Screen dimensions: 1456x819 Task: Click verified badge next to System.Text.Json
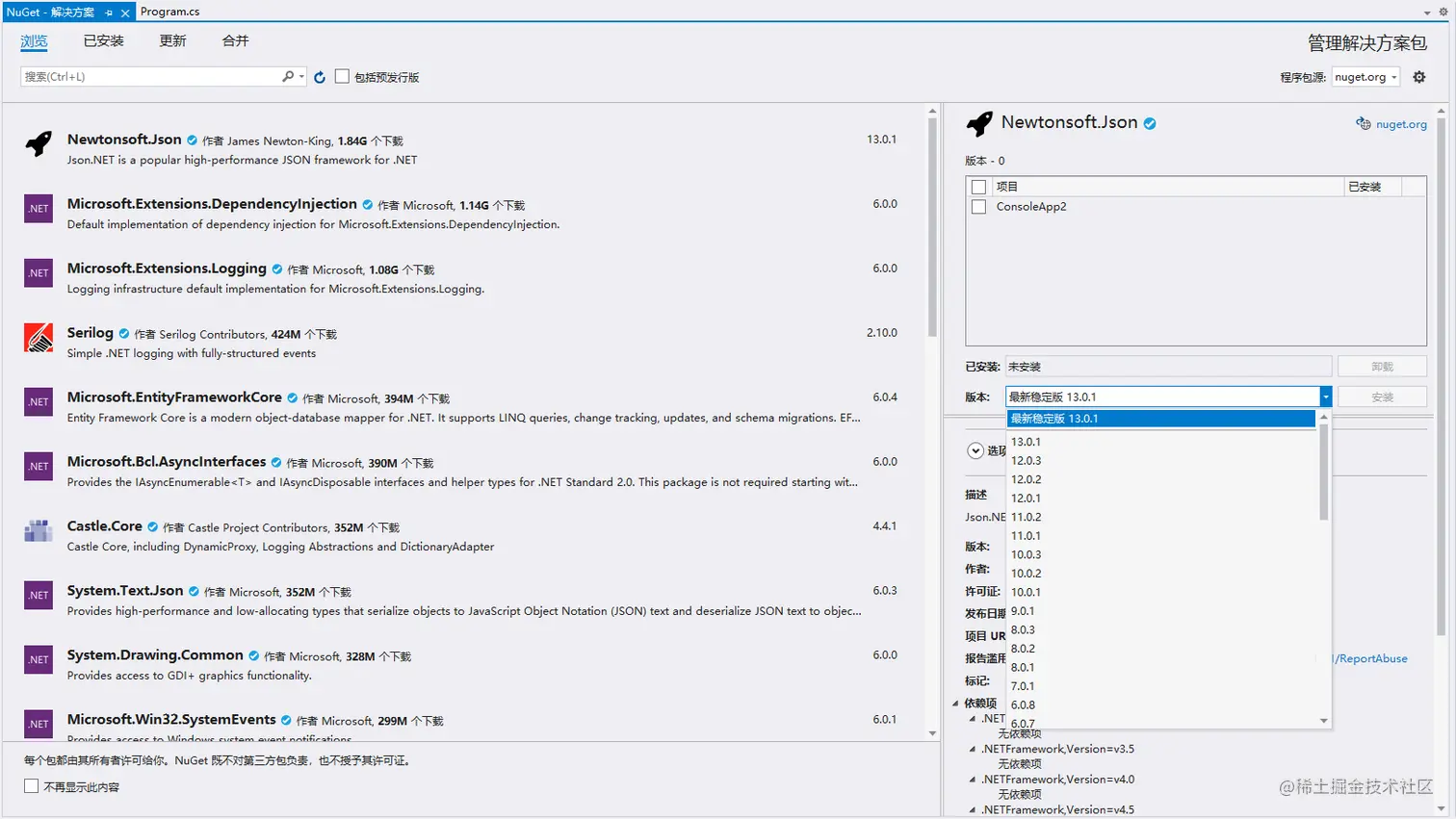[x=194, y=592]
